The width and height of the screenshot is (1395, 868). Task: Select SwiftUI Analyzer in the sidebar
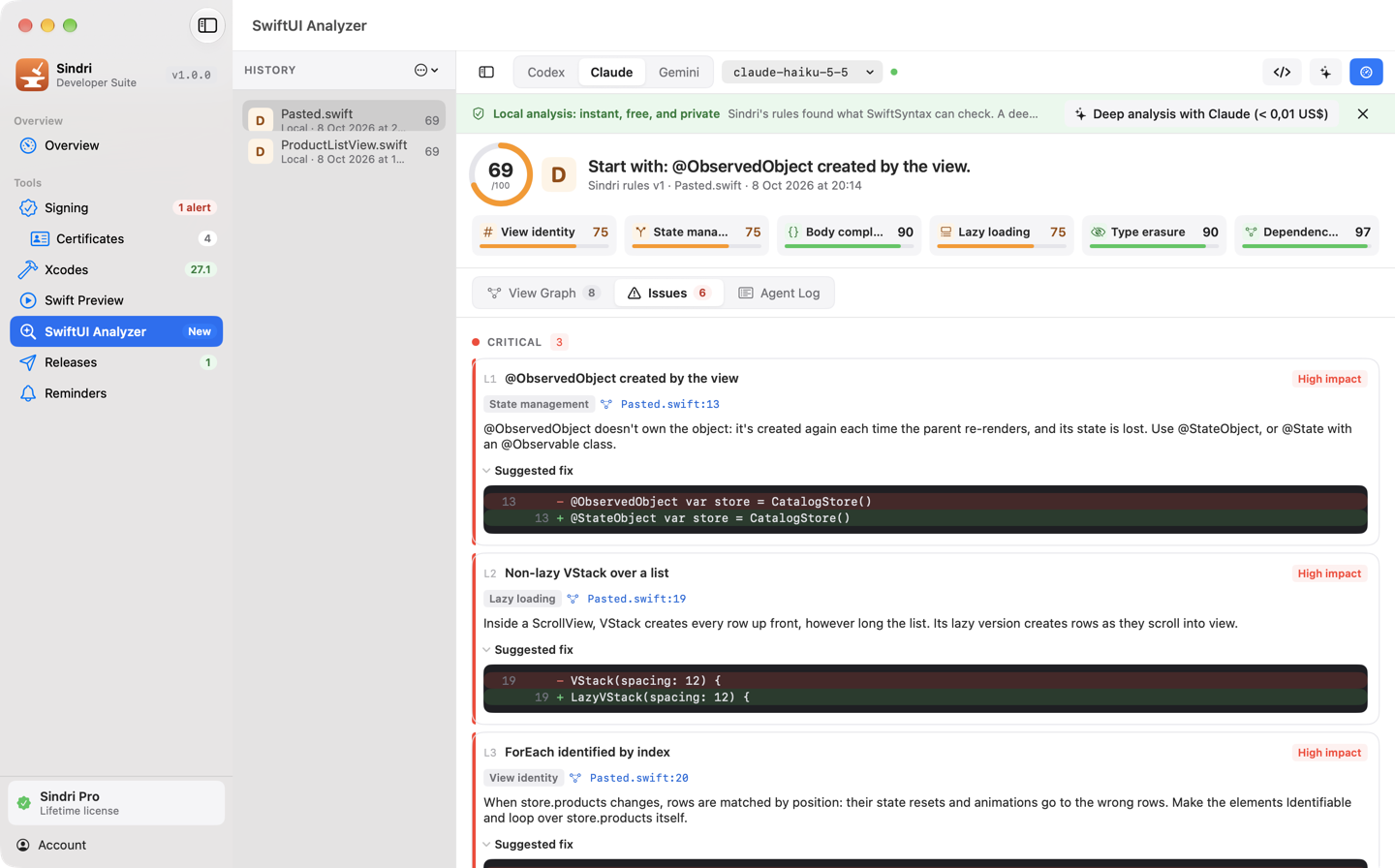(x=116, y=331)
